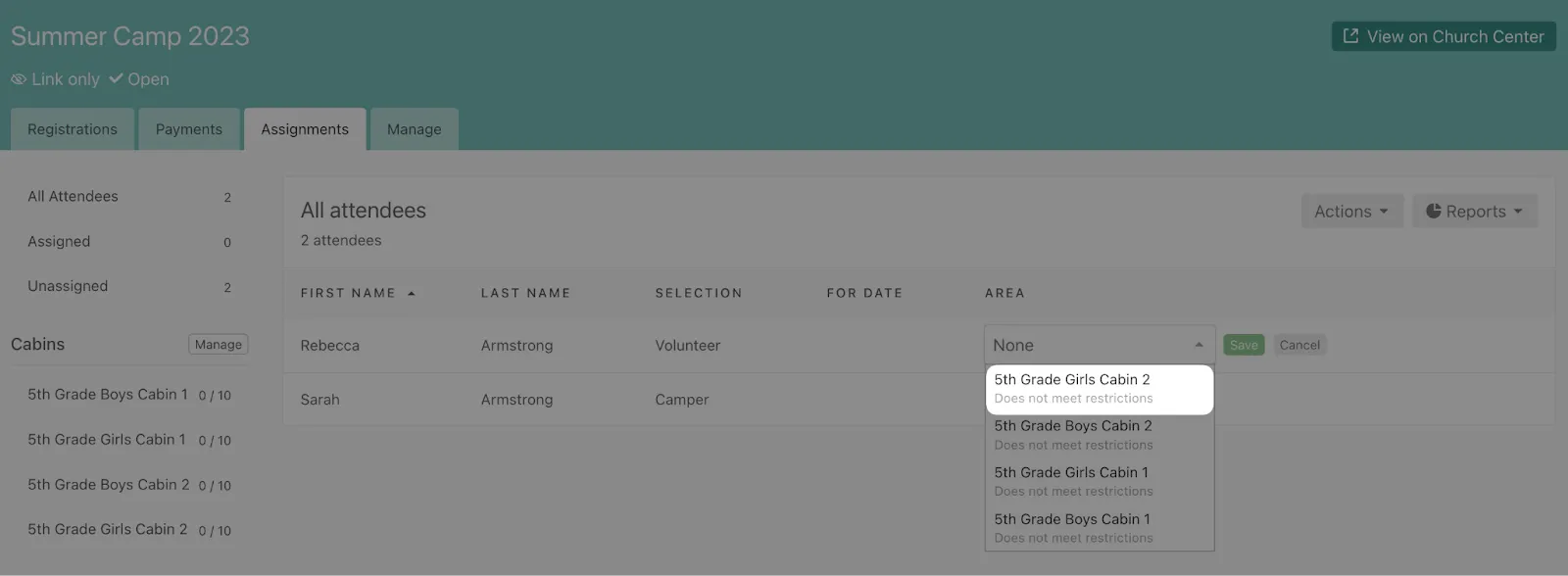The image size is (1568, 576).
Task: Click the sort arrow beside First Name
Action: tap(412, 293)
